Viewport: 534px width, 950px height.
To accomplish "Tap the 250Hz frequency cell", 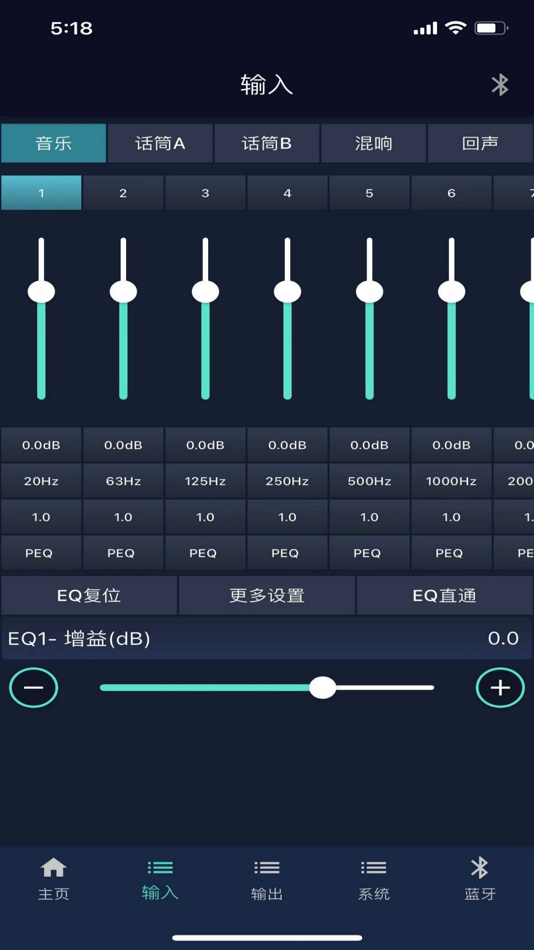I will [287, 481].
